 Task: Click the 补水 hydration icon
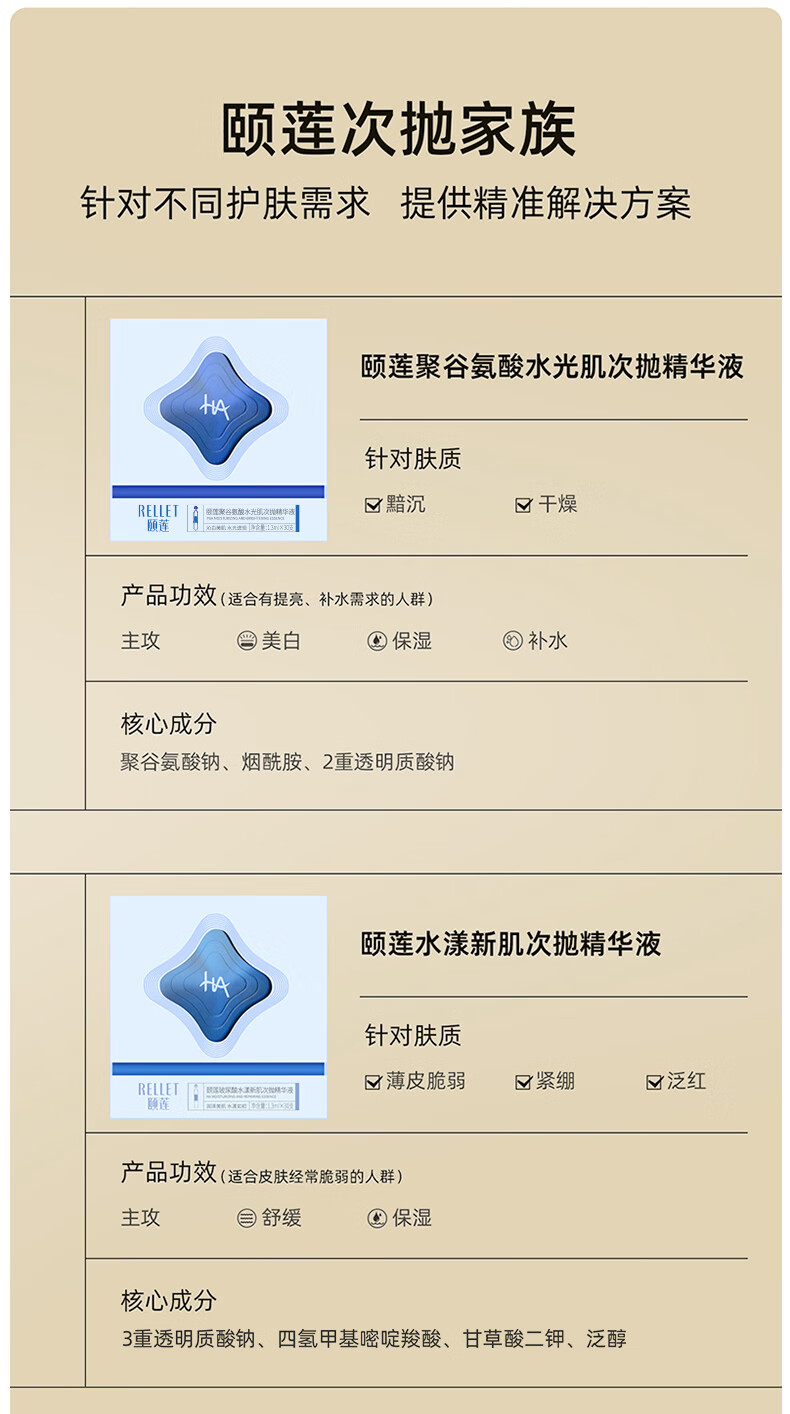pos(513,641)
